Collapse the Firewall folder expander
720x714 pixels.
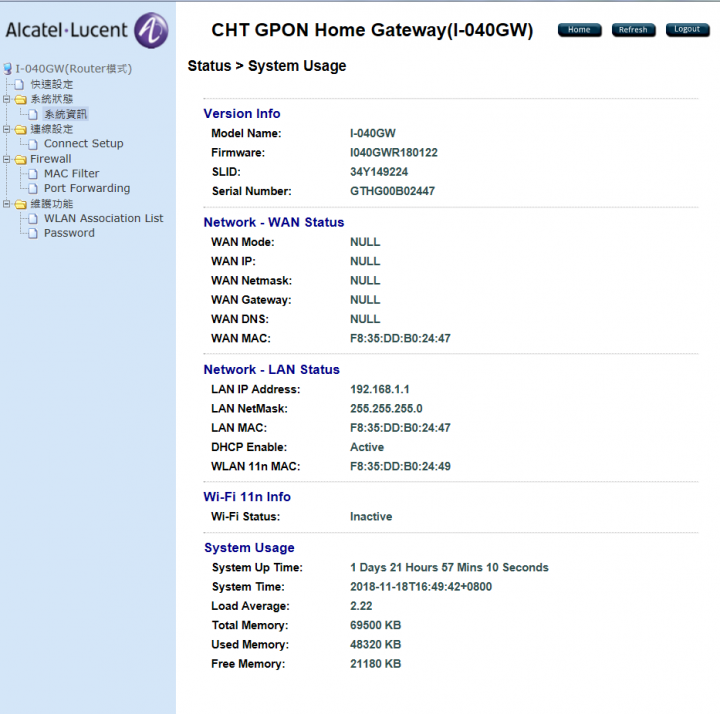pos(6,159)
